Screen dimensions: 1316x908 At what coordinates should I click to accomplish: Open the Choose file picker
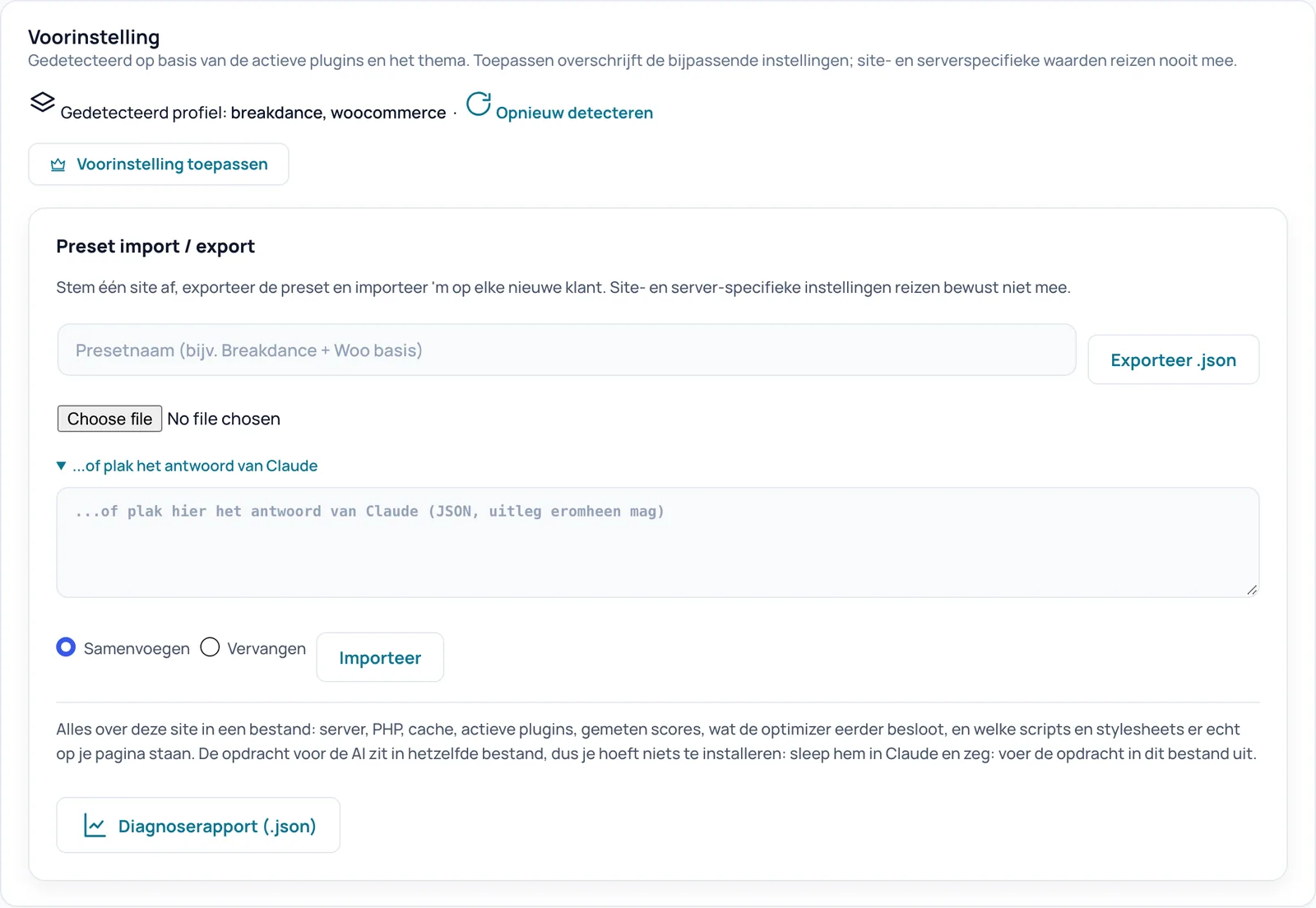(x=109, y=419)
